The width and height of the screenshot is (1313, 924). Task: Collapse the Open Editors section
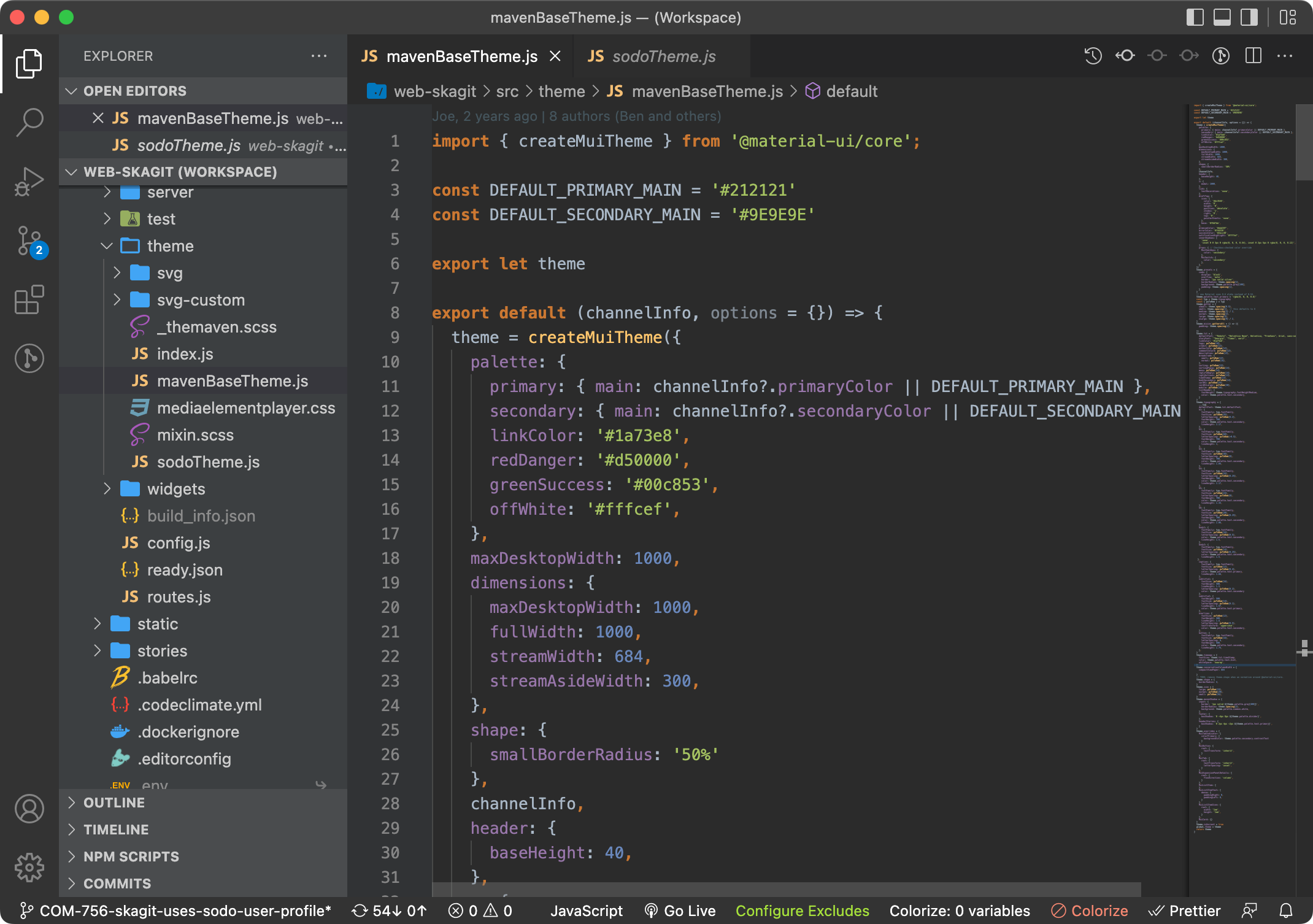point(203,91)
